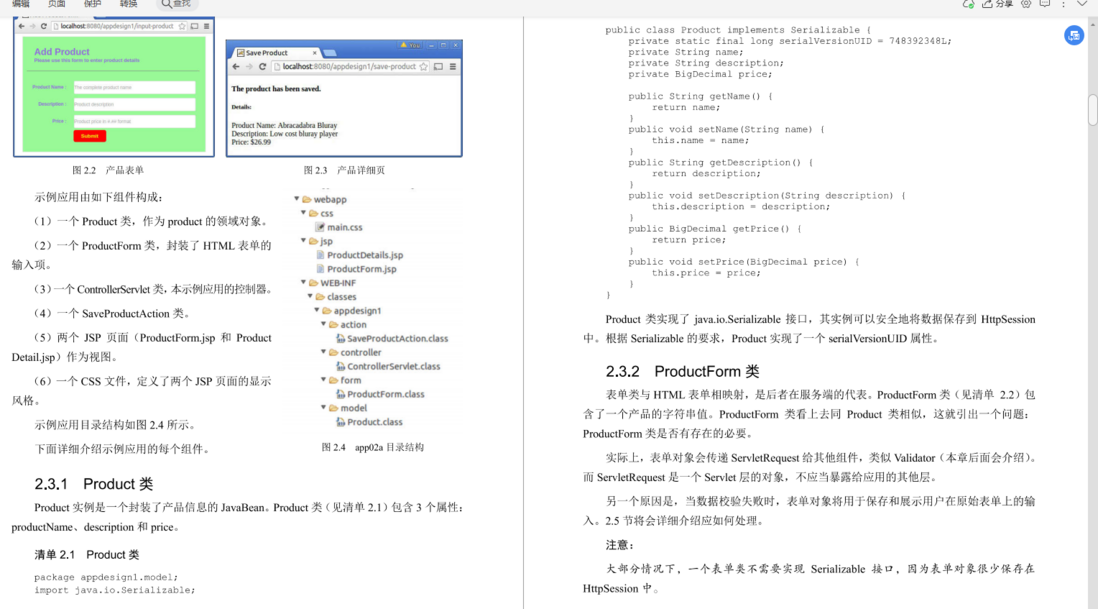1098x609 pixels.
Task: Click the Description field in Add Product form
Action: coord(134,104)
